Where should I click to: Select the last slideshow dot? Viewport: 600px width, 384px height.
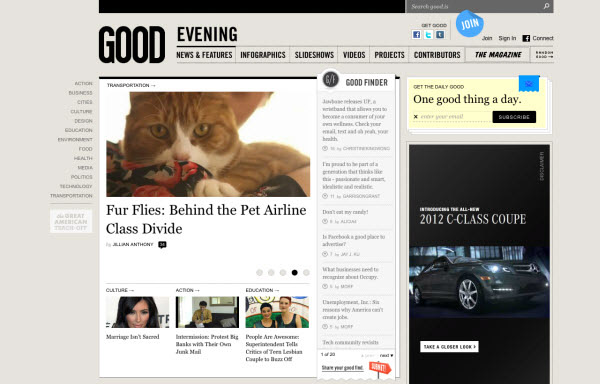tap(306, 273)
